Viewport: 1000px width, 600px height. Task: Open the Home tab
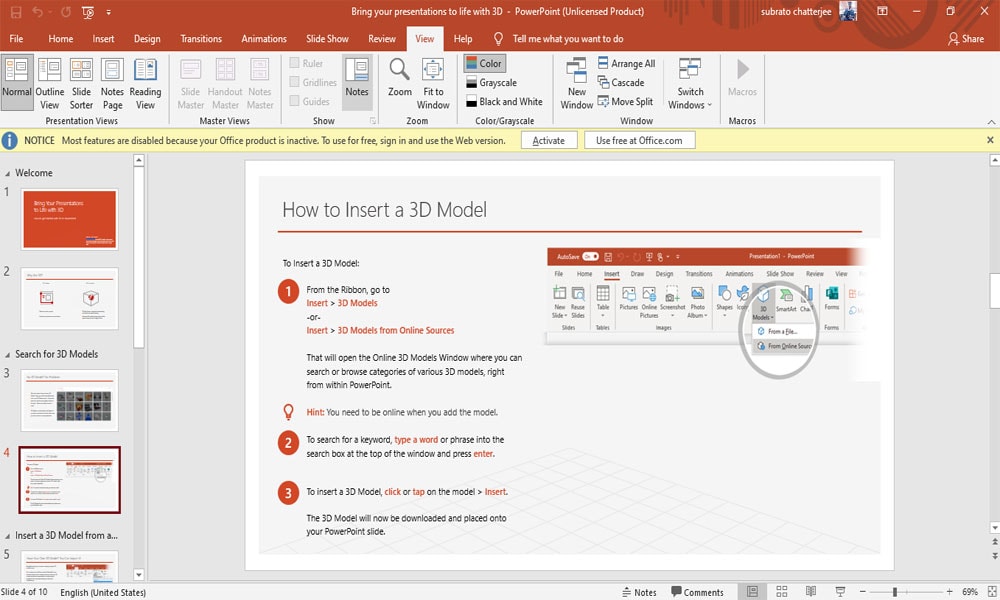[61, 39]
